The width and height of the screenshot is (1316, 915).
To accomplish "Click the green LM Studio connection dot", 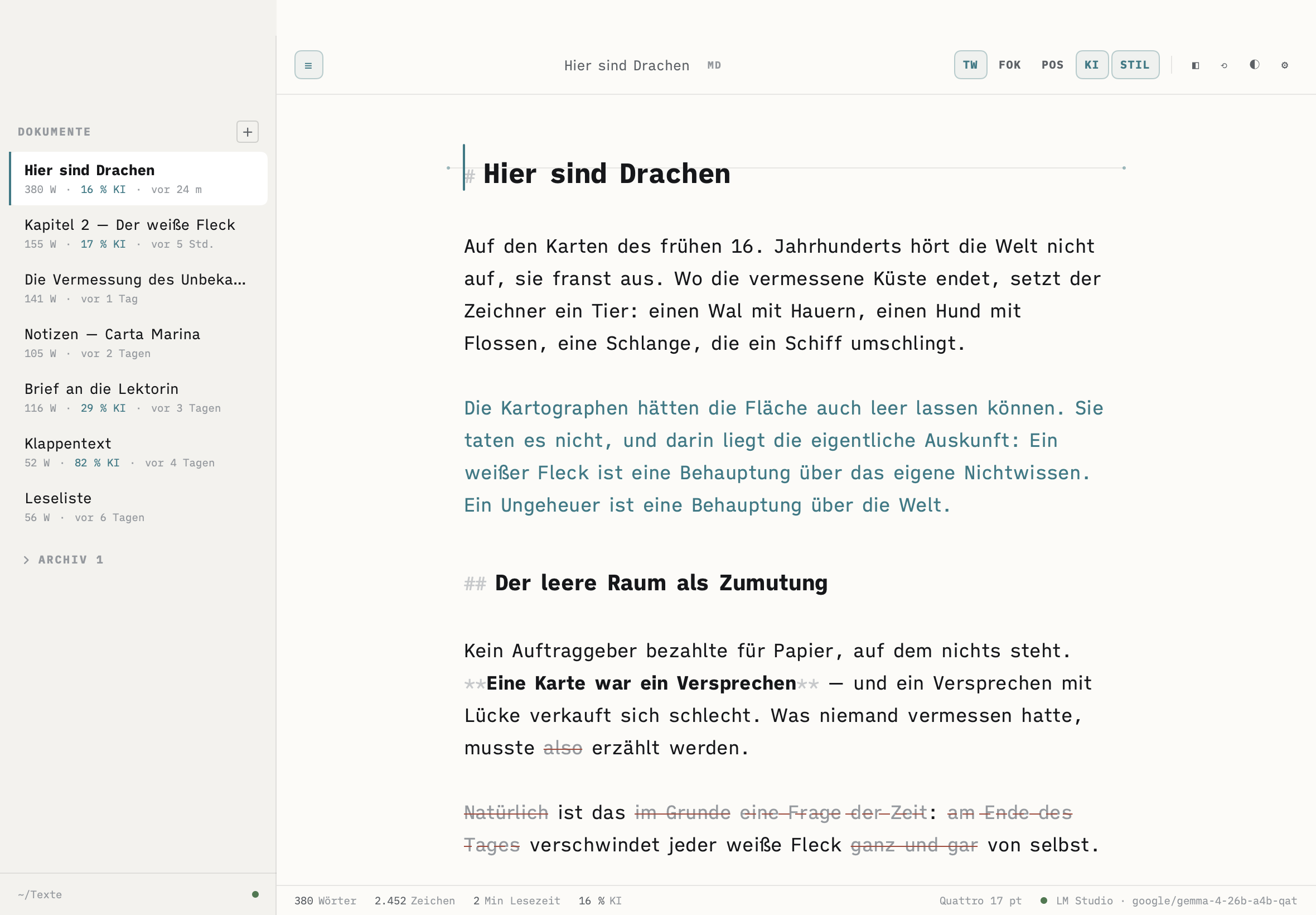I will 1044,900.
